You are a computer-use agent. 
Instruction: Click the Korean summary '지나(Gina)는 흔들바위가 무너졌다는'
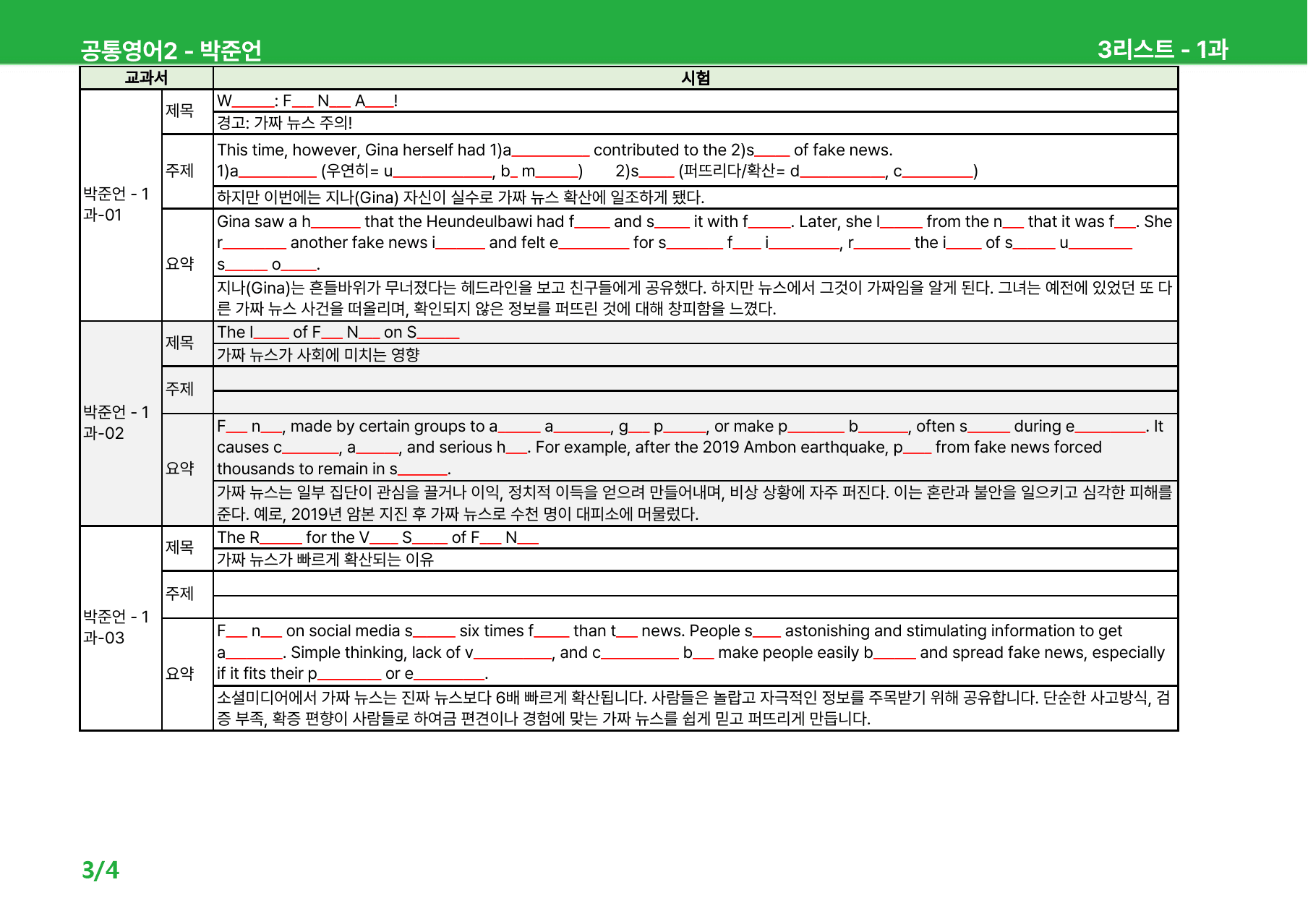pyautogui.click(x=696, y=298)
